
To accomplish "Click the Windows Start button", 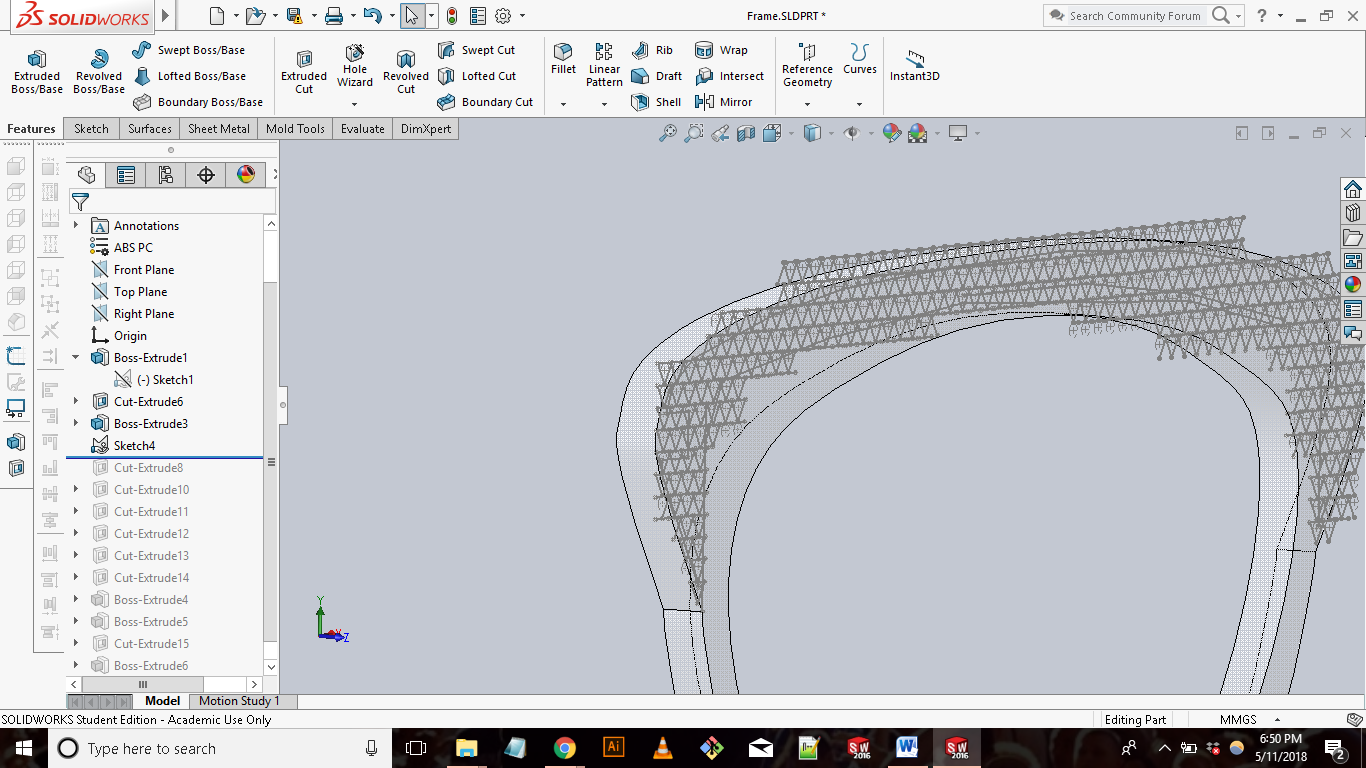I will pos(23,748).
